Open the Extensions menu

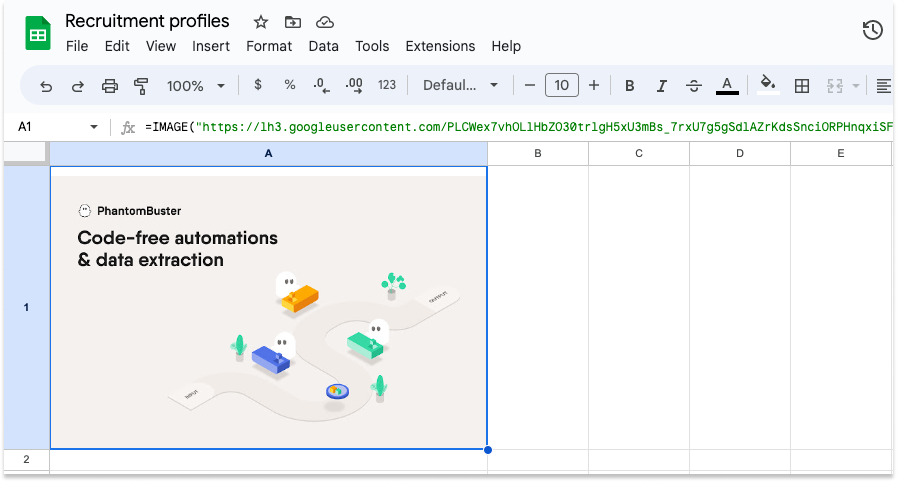pyautogui.click(x=440, y=46)
